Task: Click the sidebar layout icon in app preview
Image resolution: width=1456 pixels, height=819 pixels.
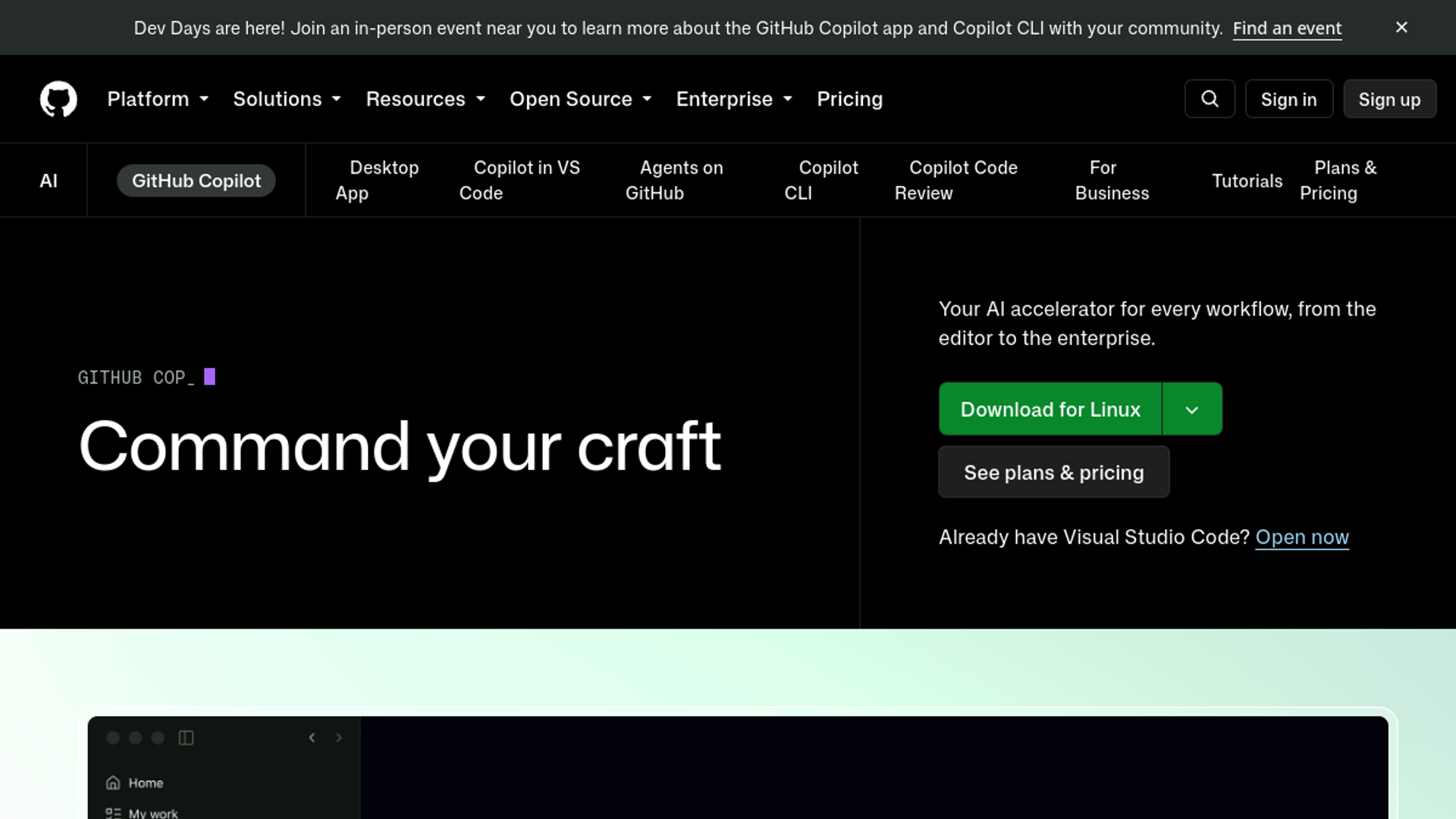Action: pyautogui.click(x=186, y=738)
